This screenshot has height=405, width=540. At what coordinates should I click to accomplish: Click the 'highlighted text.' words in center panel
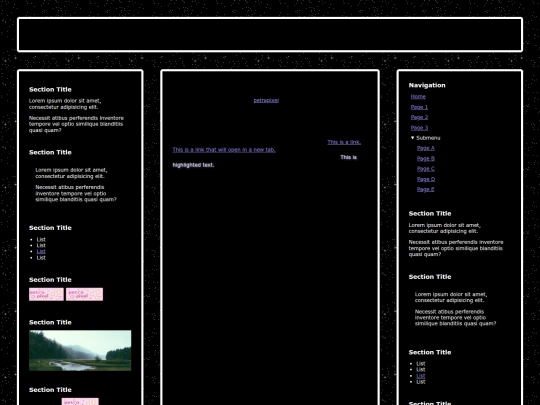coord(193,165)
